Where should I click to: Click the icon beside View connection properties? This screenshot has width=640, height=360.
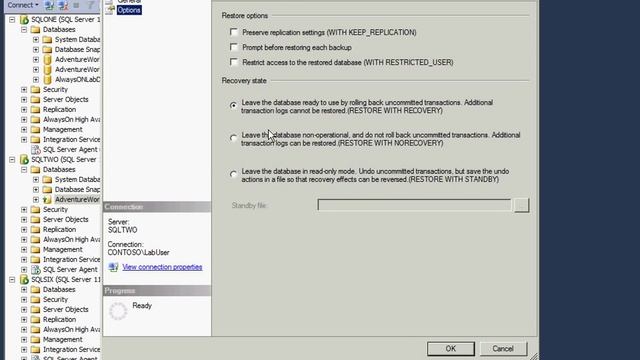point(113,267)
